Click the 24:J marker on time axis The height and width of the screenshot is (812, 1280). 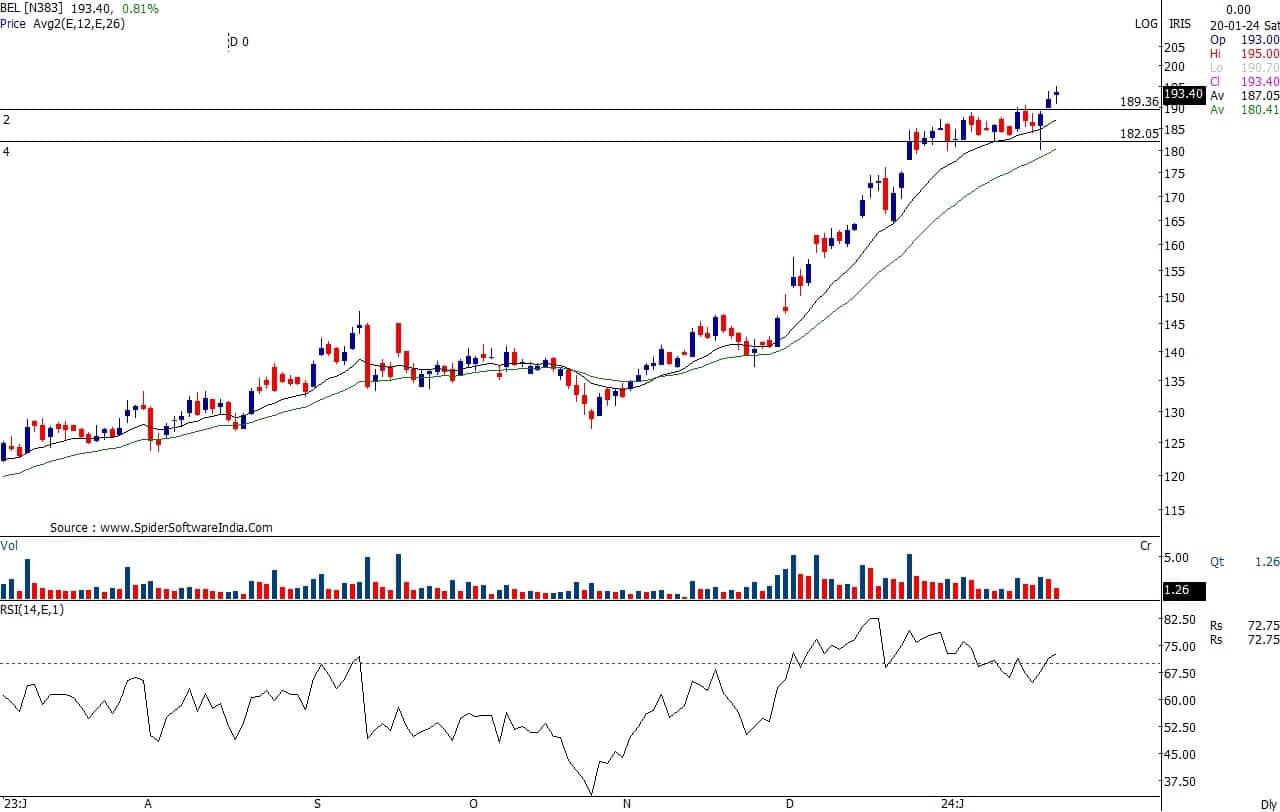tap(952, 803)
